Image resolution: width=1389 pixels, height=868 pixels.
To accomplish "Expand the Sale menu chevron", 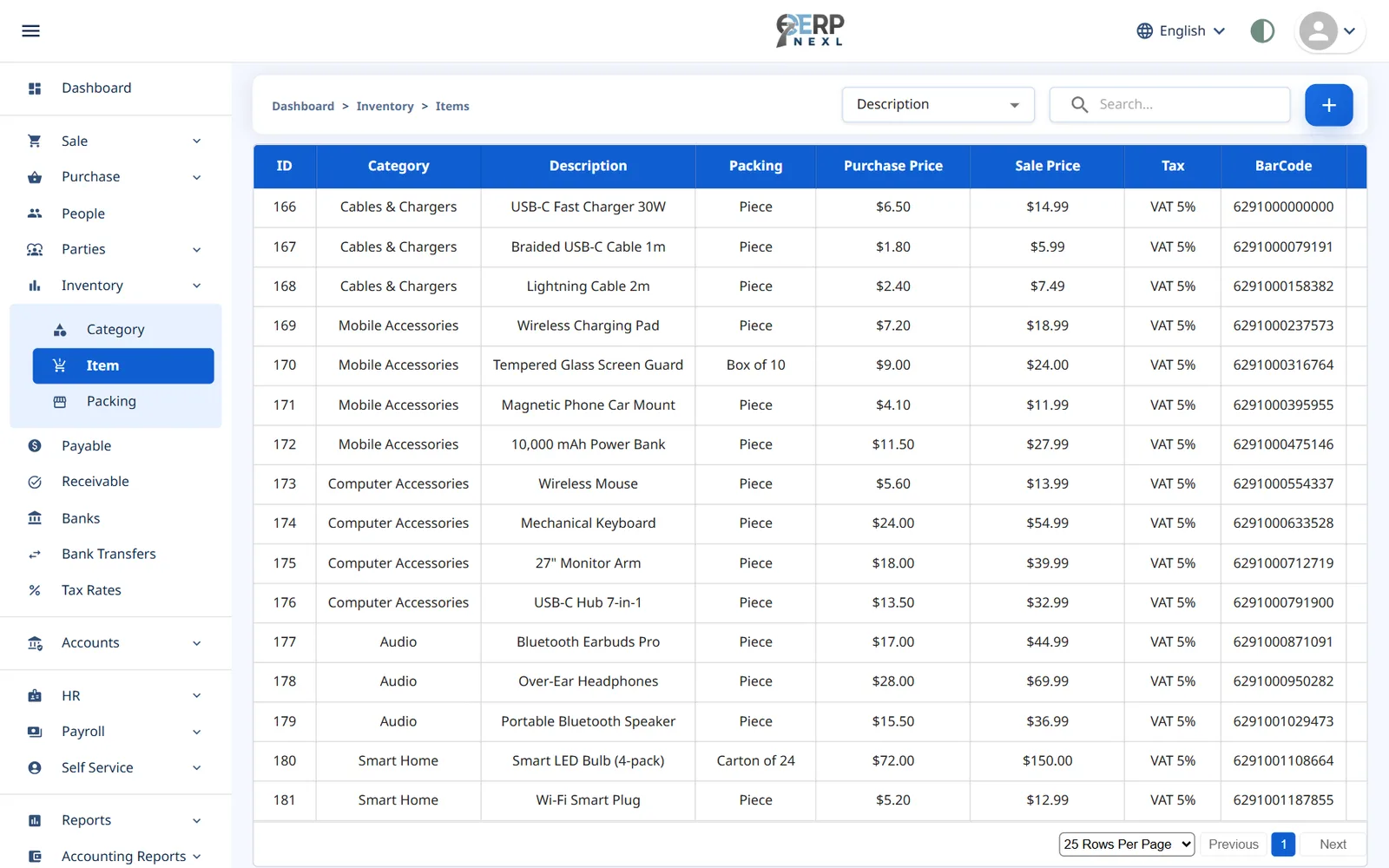I will point(197,141).
